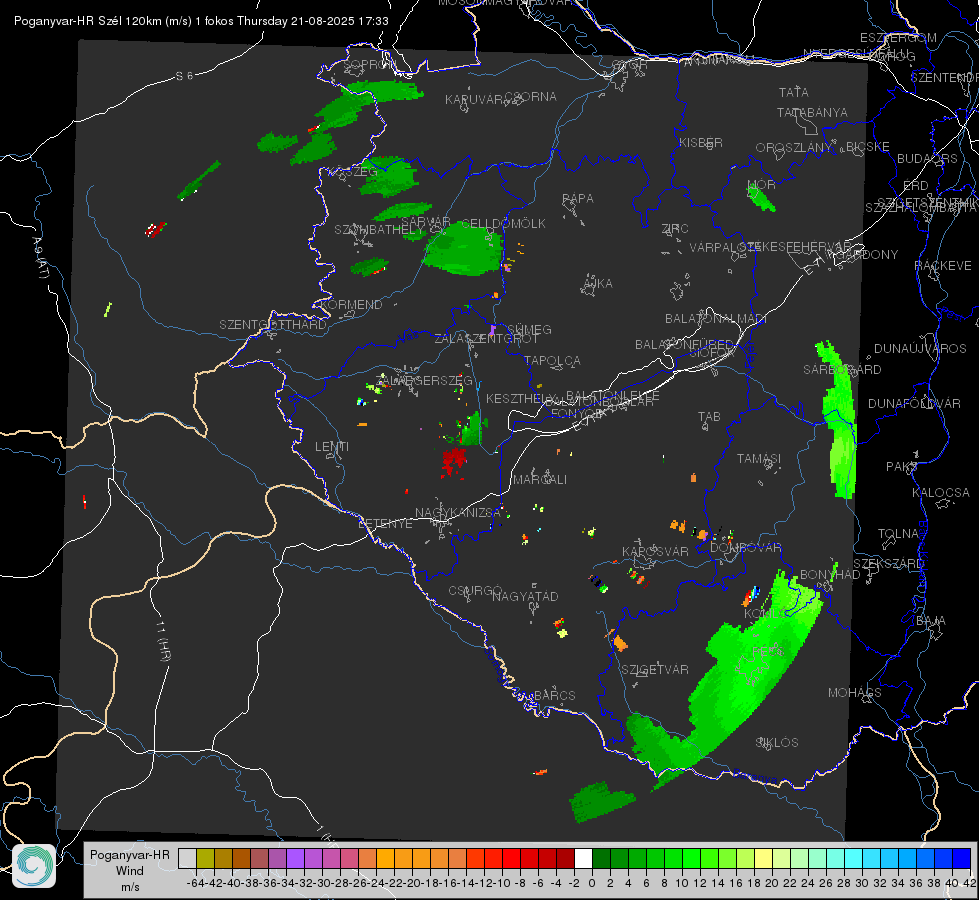Click the LENTI label on the map
Screen dimensions: 979x900
coord(332,447)
